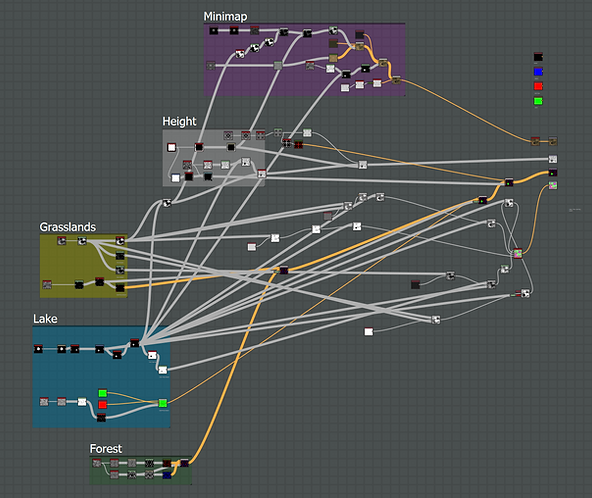Select the Forest frame title

coord(106,449)
